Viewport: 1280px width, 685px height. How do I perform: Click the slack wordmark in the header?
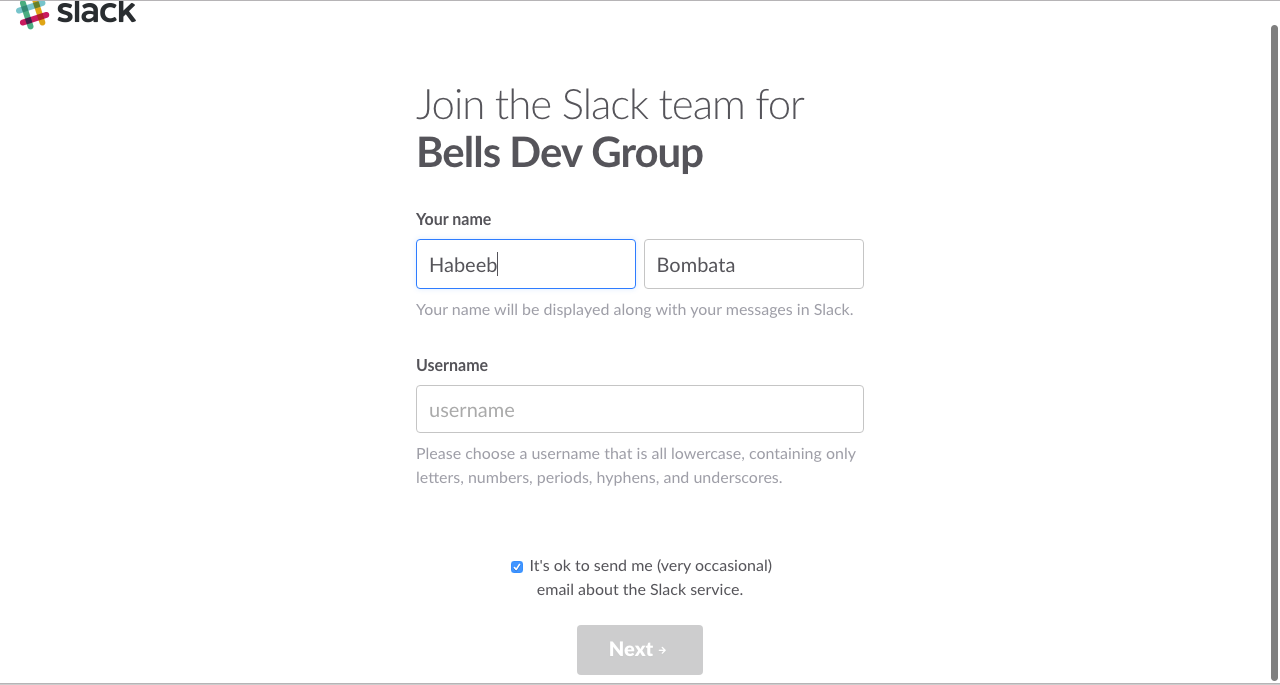pos(95,13)
